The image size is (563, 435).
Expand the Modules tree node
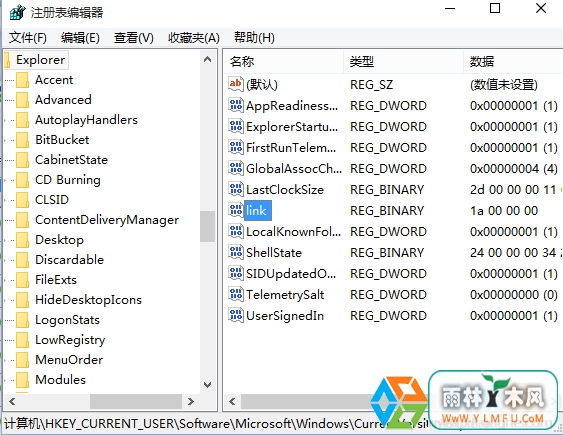pyautogui.click(x=5, y=380)
